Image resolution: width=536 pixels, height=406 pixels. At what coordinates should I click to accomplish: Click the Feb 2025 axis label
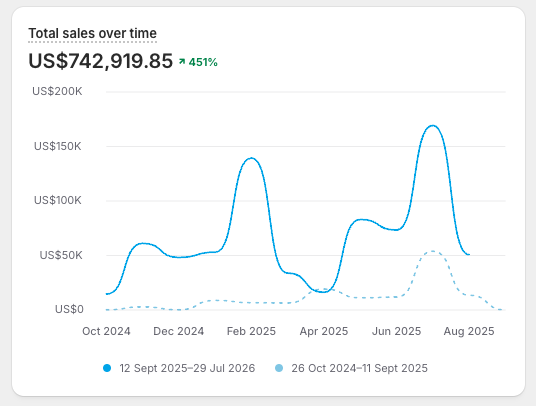251,331
